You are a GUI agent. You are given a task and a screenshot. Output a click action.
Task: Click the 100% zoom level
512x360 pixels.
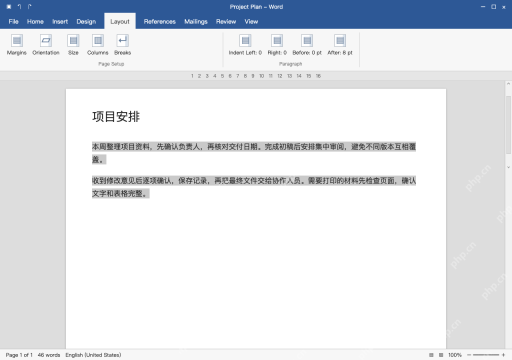tap(455, 355)
